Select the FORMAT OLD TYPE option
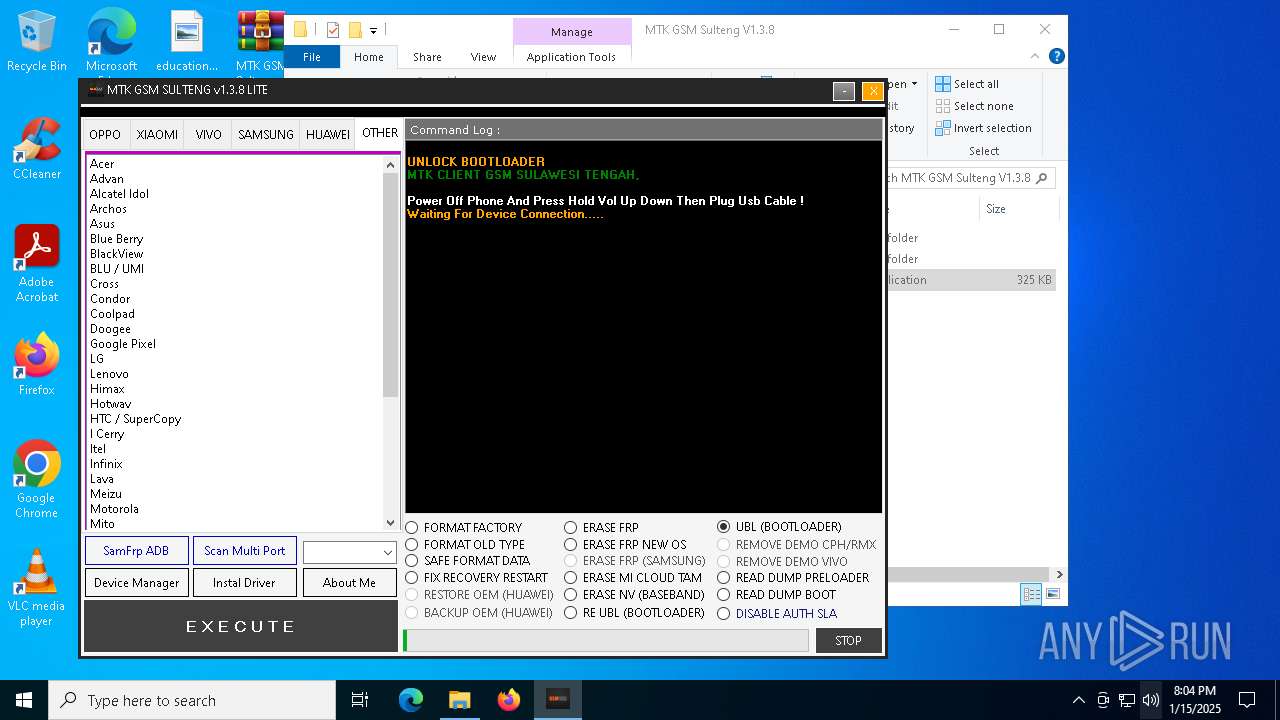1280x720 pixels. (x=465, y=545)
